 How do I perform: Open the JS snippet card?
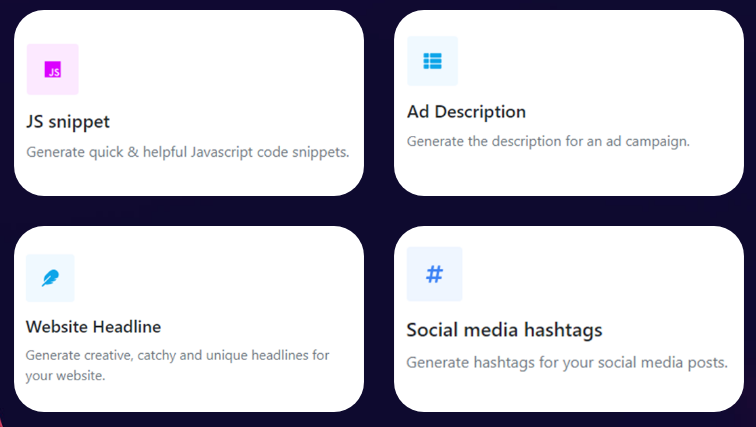(x=189, y=103)
